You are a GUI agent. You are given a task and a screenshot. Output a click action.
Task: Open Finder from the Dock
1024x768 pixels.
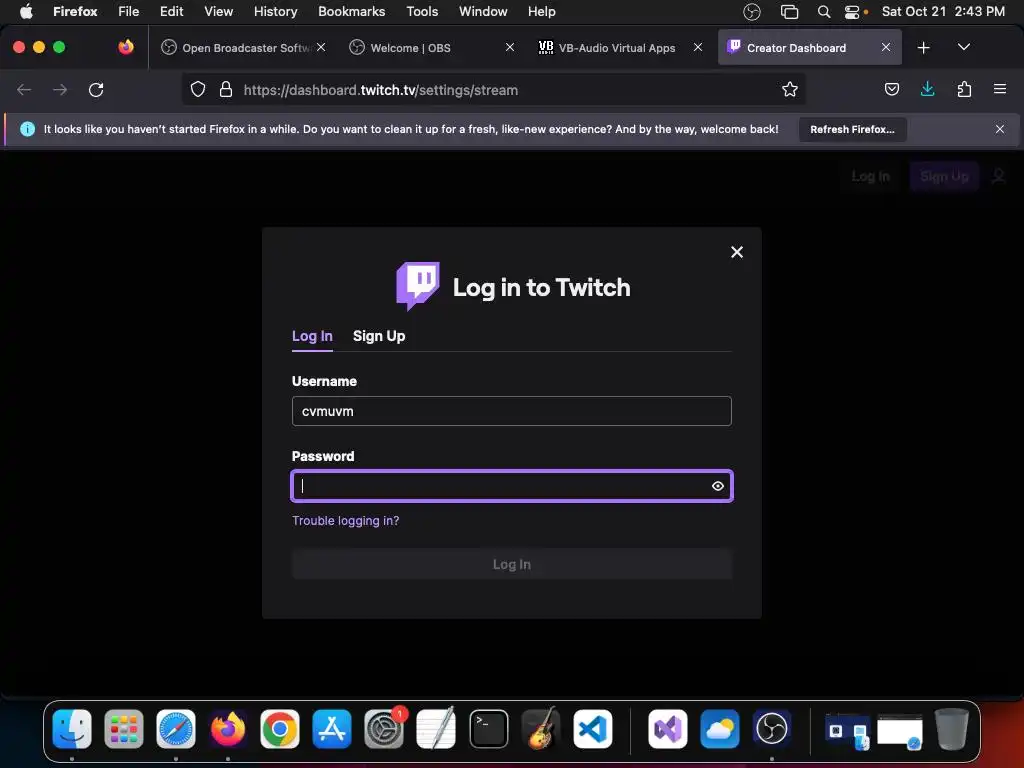72,728
